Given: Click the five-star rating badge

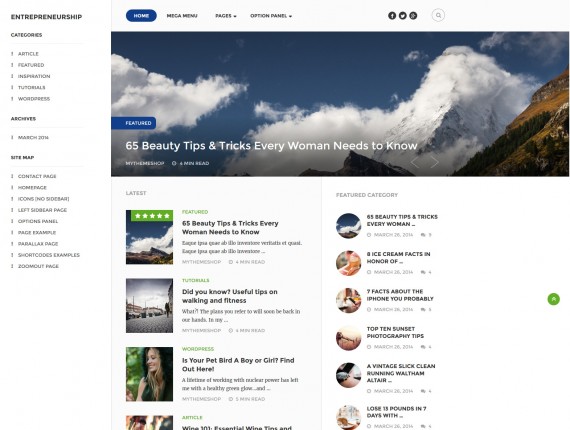Looking at the screenshot, I should 152,216.
